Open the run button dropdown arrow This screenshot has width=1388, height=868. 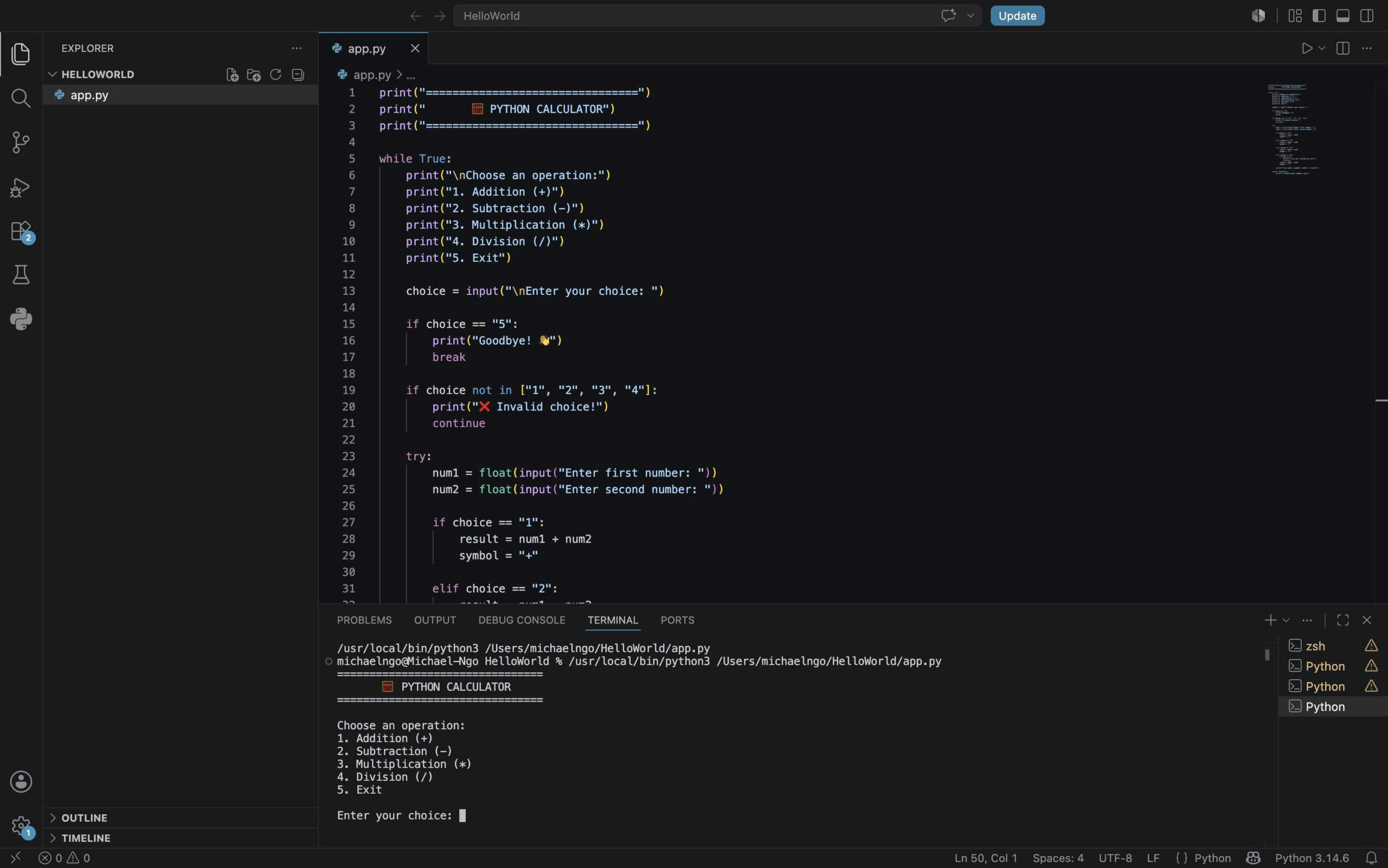coord(1321,48)
